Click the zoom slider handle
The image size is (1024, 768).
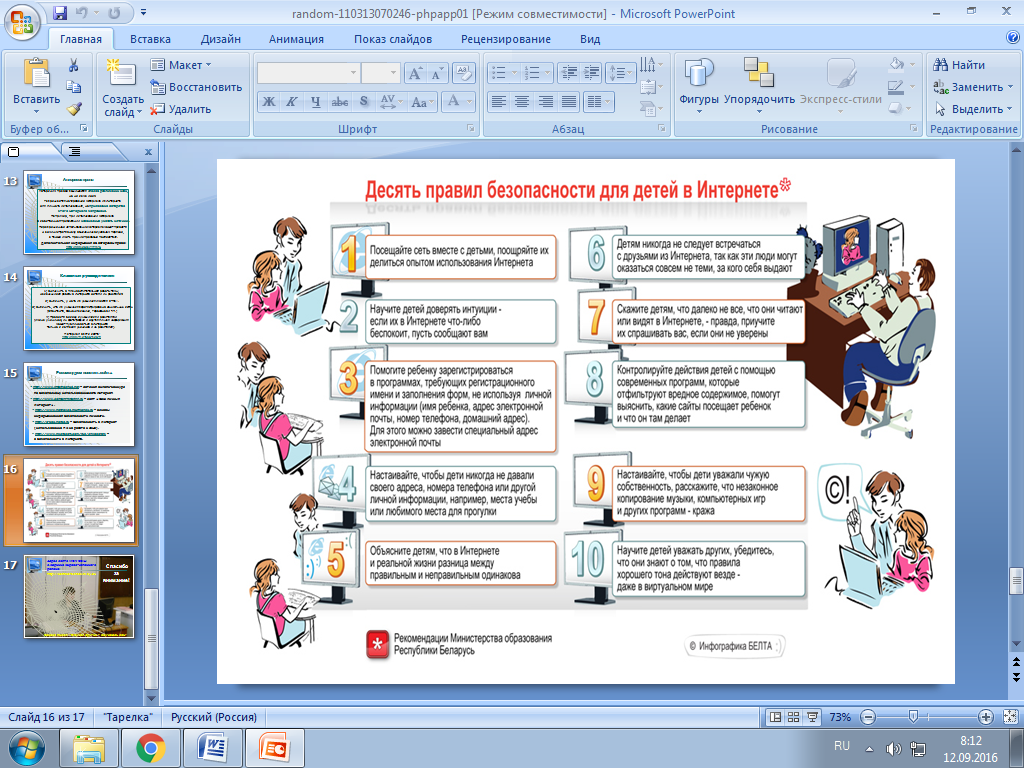913,717
